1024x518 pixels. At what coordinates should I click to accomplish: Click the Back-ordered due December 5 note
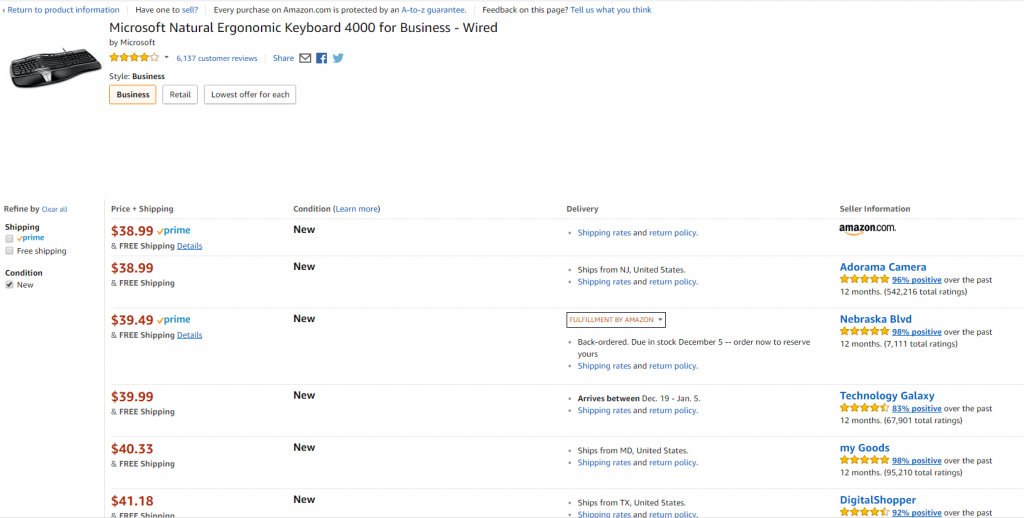click(x=694, y=348)
